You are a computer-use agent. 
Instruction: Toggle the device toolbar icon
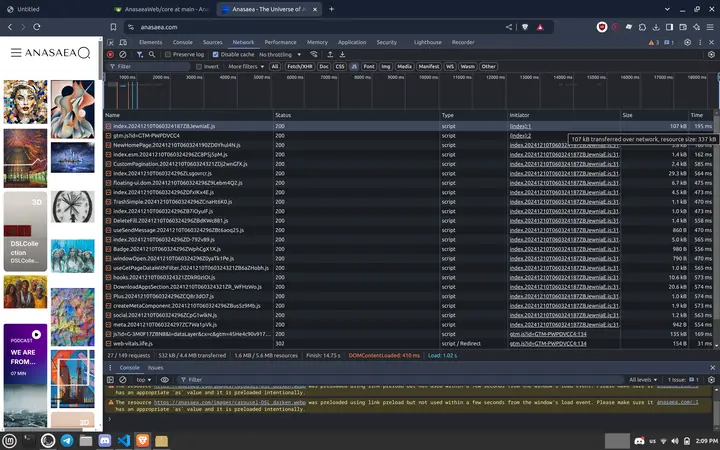click(x=124, y=42)
